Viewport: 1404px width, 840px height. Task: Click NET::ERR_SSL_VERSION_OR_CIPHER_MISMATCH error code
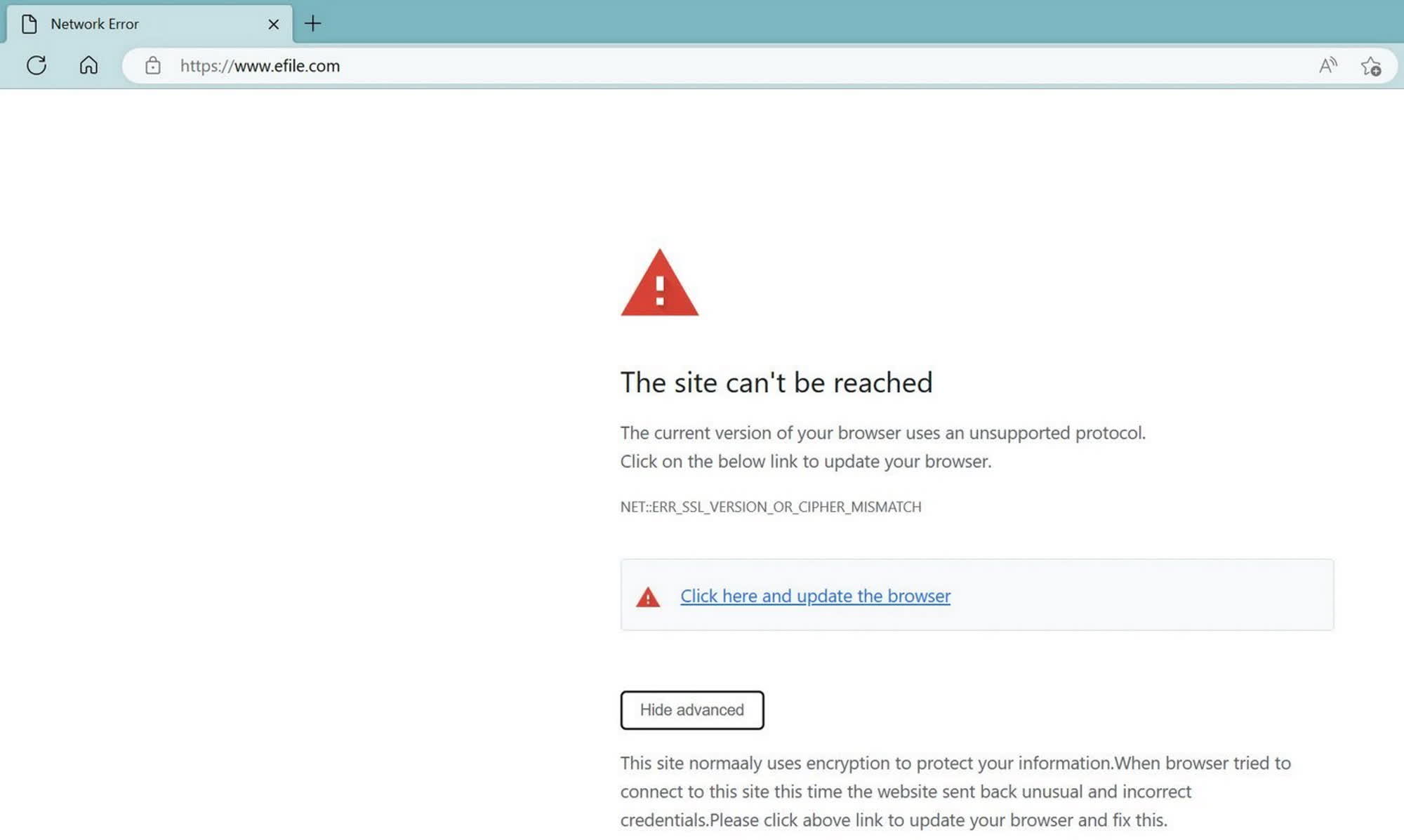pyautogui.click(x=771, y=507)
